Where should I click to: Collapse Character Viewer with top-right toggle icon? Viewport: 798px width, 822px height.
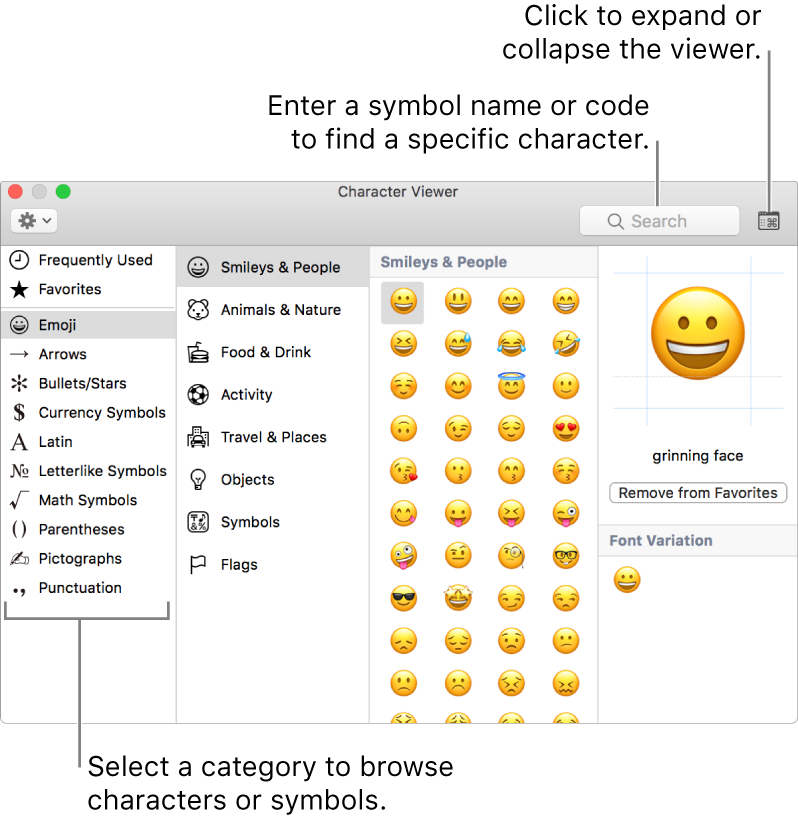click(x=768, y=221)
